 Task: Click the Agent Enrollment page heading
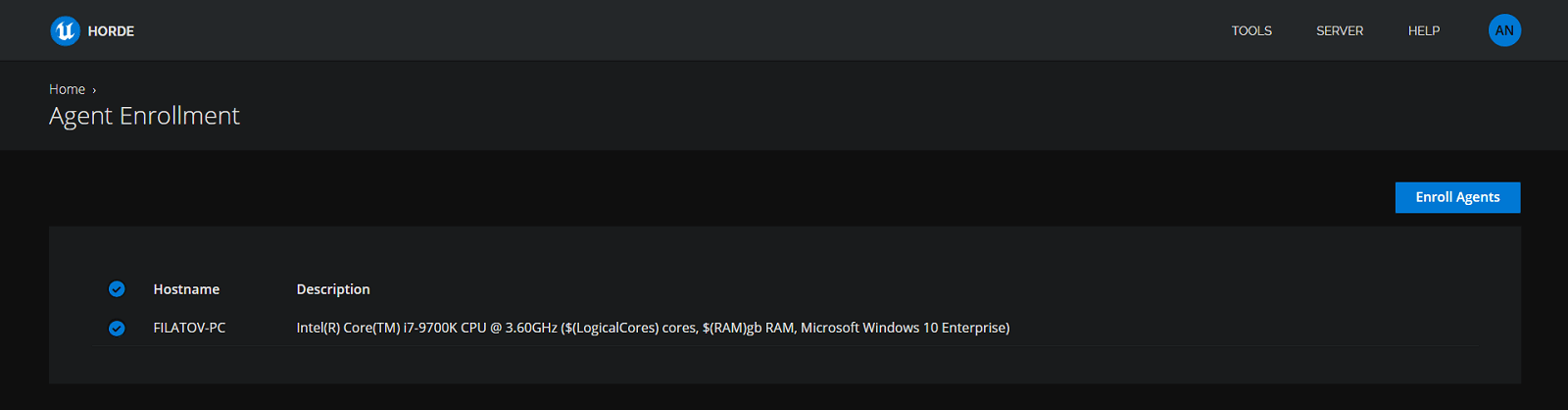coord(144,116)
